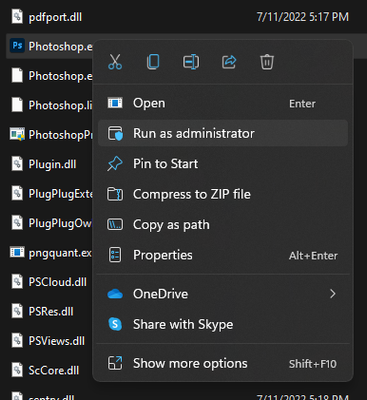Choose Share with Skype

coord(223,324)
